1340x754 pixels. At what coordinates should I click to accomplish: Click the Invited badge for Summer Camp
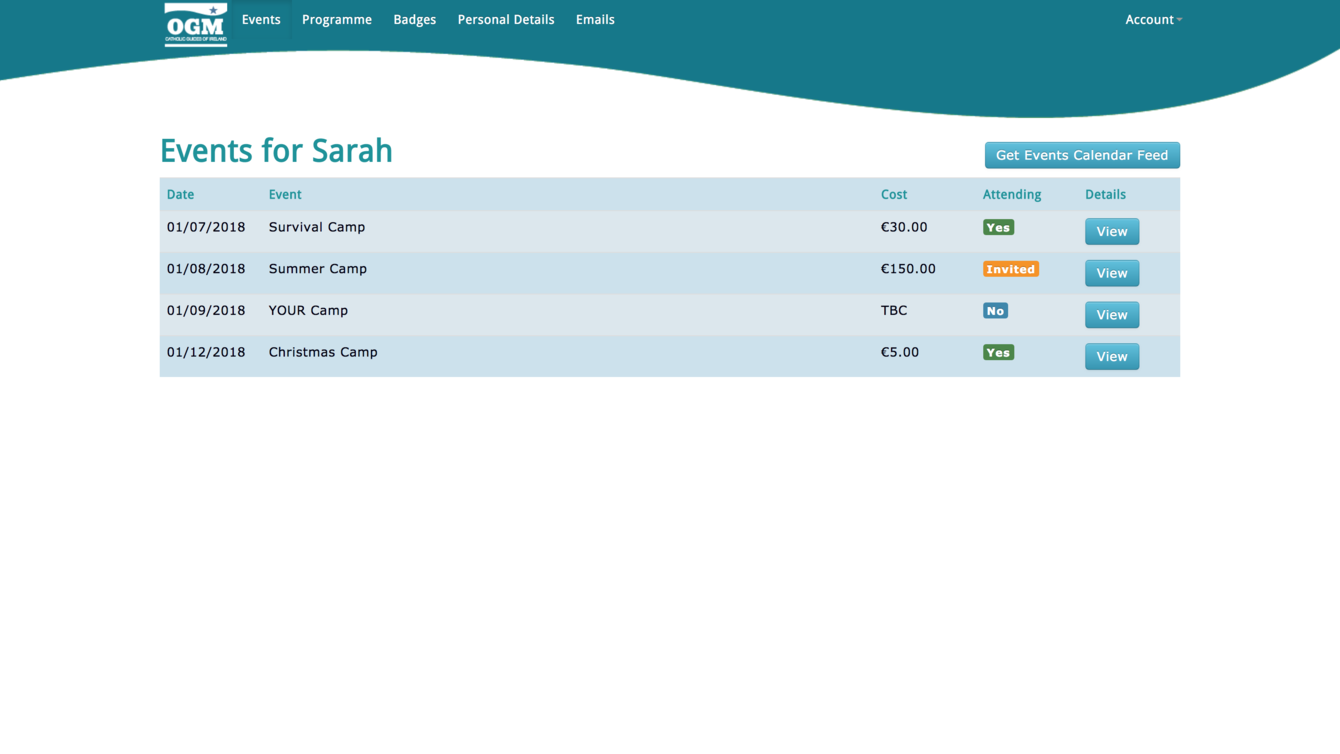pos(1010,268)
